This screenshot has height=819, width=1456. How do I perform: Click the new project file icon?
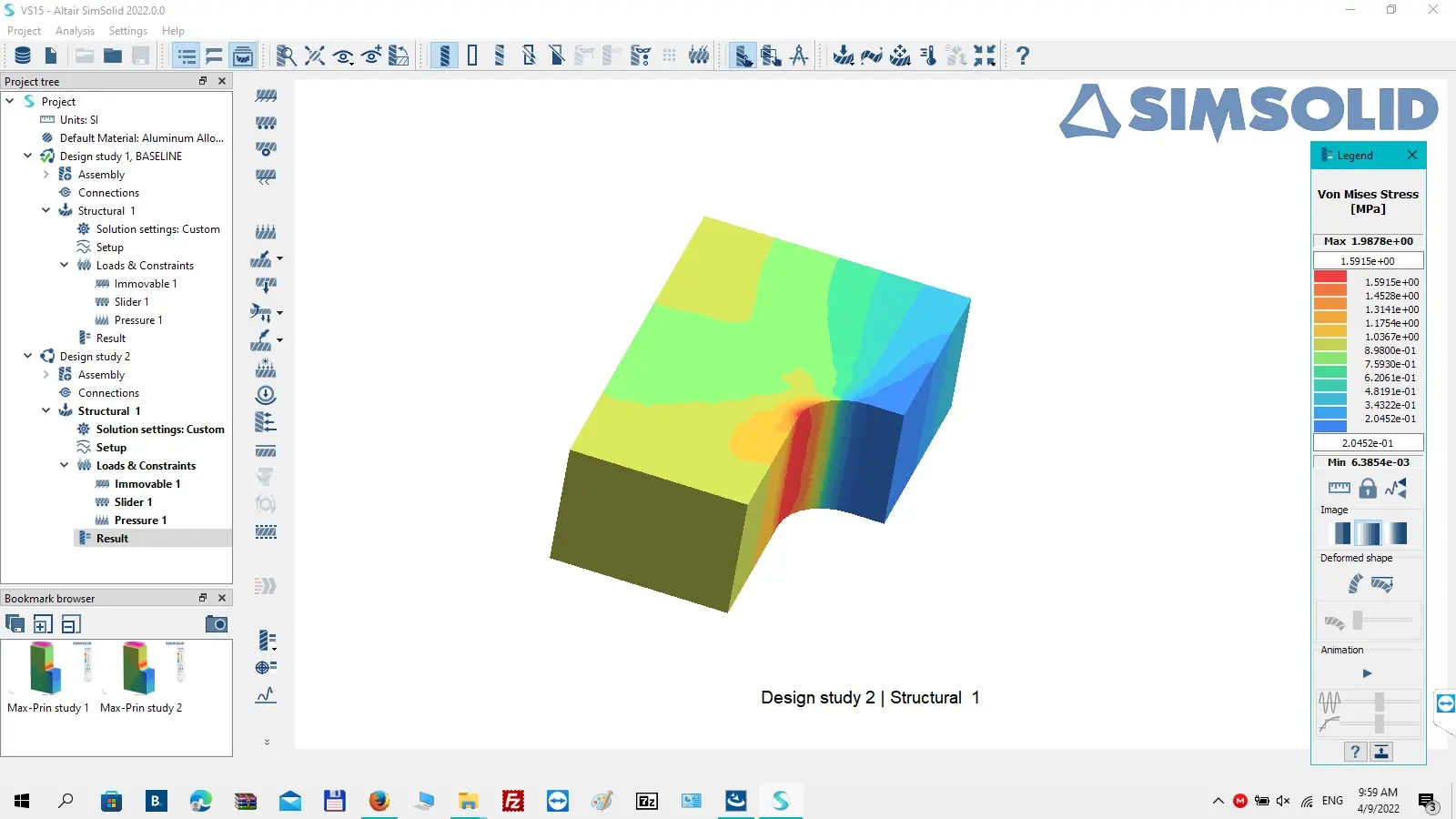coord(51,56)
